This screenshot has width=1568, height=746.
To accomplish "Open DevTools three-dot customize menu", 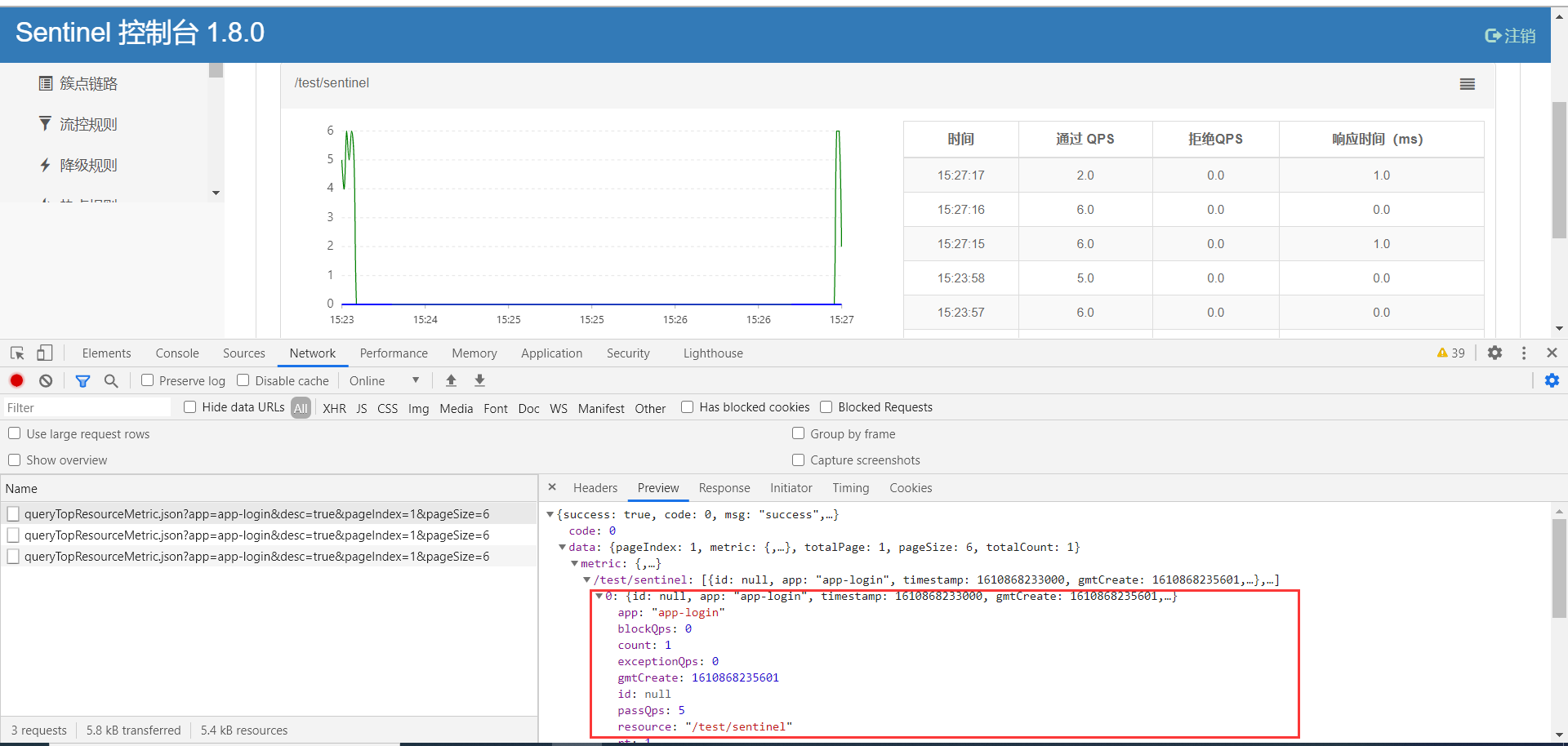I will (1524, 353).
